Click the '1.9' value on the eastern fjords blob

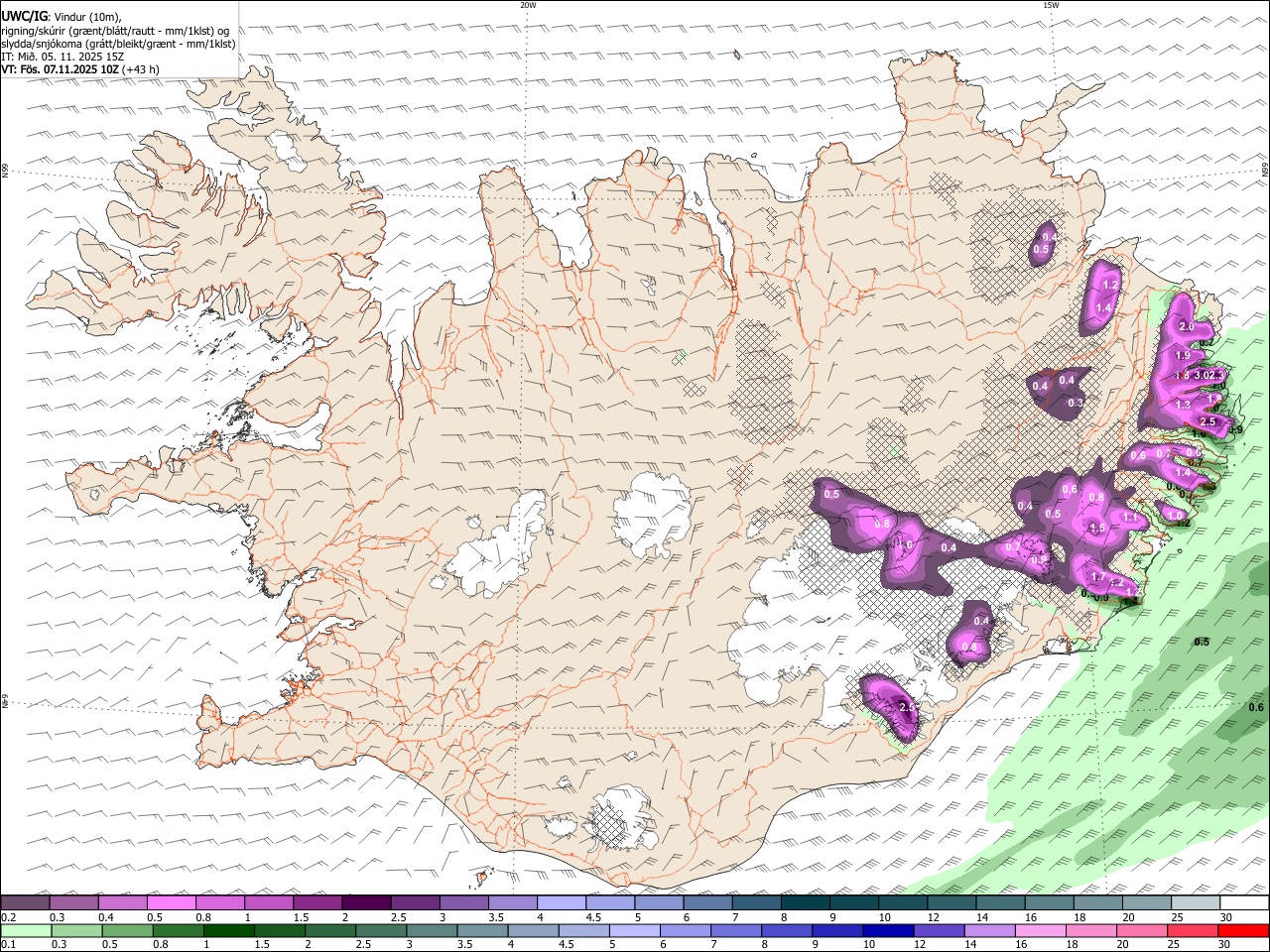click(x=1183, y=356)
